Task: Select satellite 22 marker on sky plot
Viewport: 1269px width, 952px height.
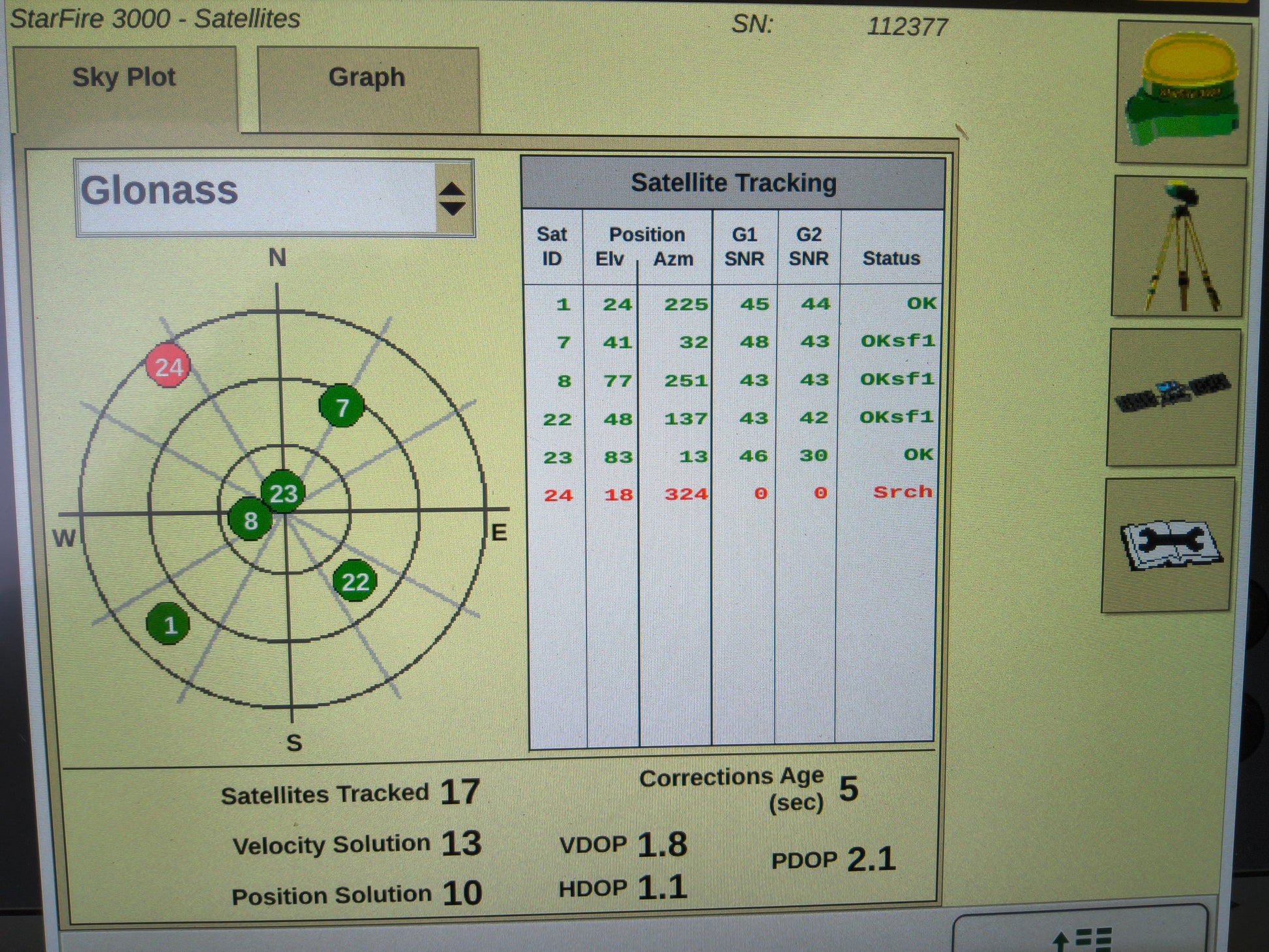Action: point(355,580)
